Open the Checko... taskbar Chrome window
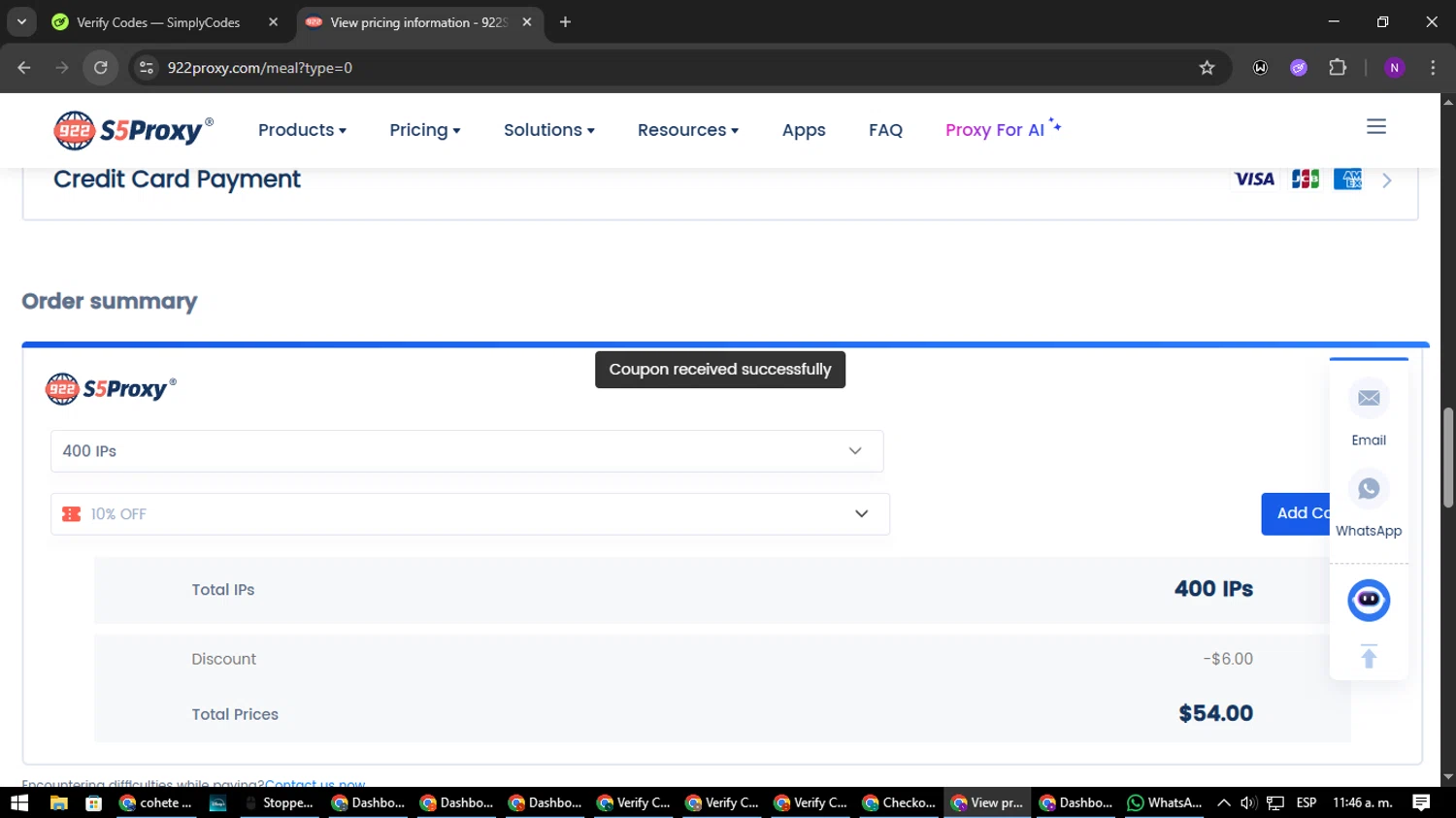This screenshot has height=818, width=1456. [x=899, y=802]
